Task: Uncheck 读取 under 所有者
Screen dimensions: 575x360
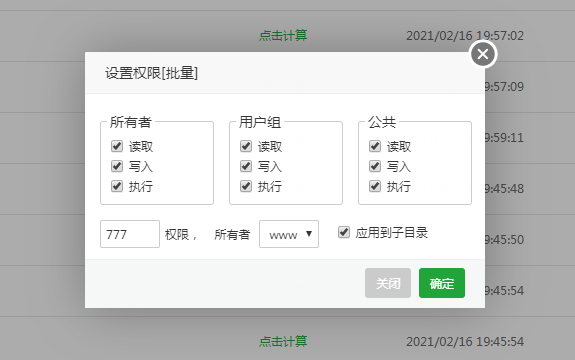Action: 117,146
